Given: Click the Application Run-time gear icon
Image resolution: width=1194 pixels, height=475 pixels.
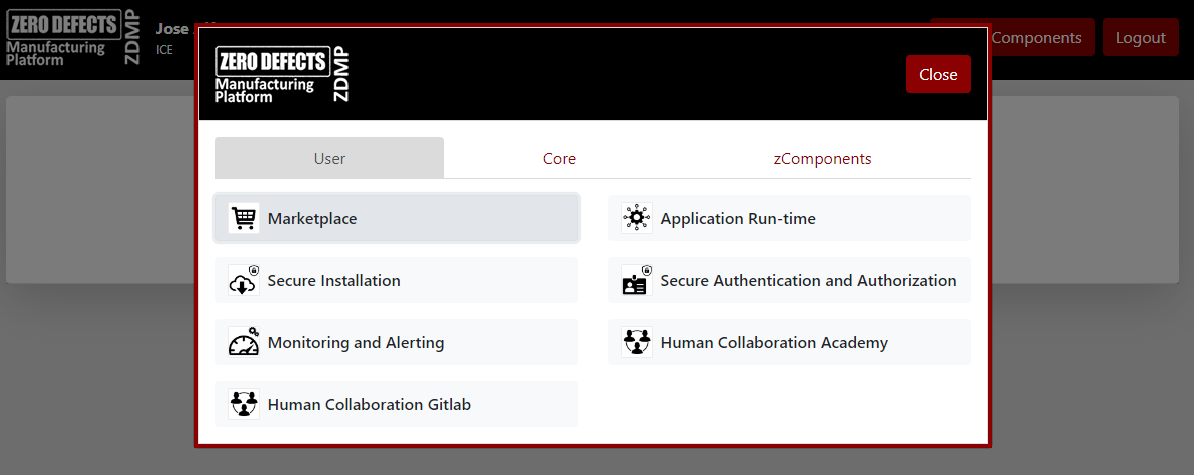Looking at the screenshot, I should (x=637, y=218).
